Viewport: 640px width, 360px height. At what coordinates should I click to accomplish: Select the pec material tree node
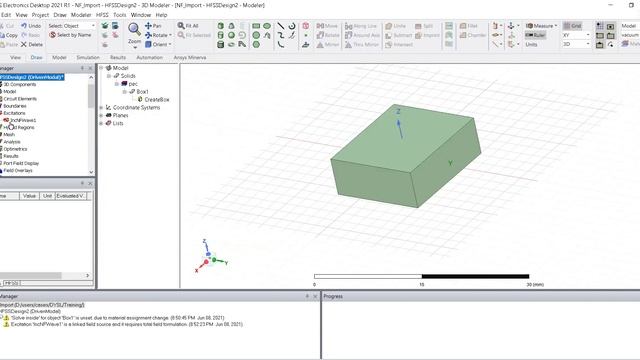click(x=133, y=84)
